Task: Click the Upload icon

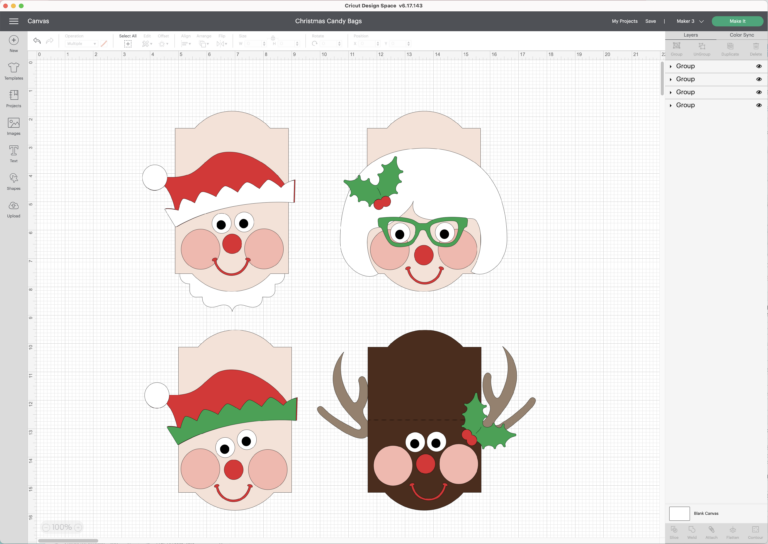Action: [14, 206]
